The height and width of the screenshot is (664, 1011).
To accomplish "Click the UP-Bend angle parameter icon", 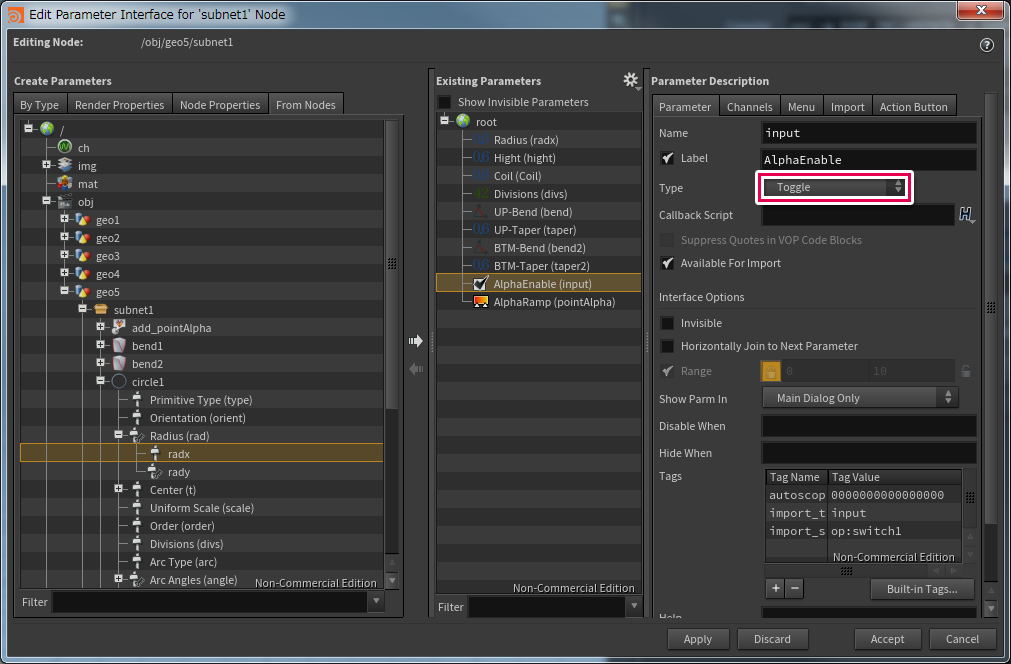I will (480, 211).
